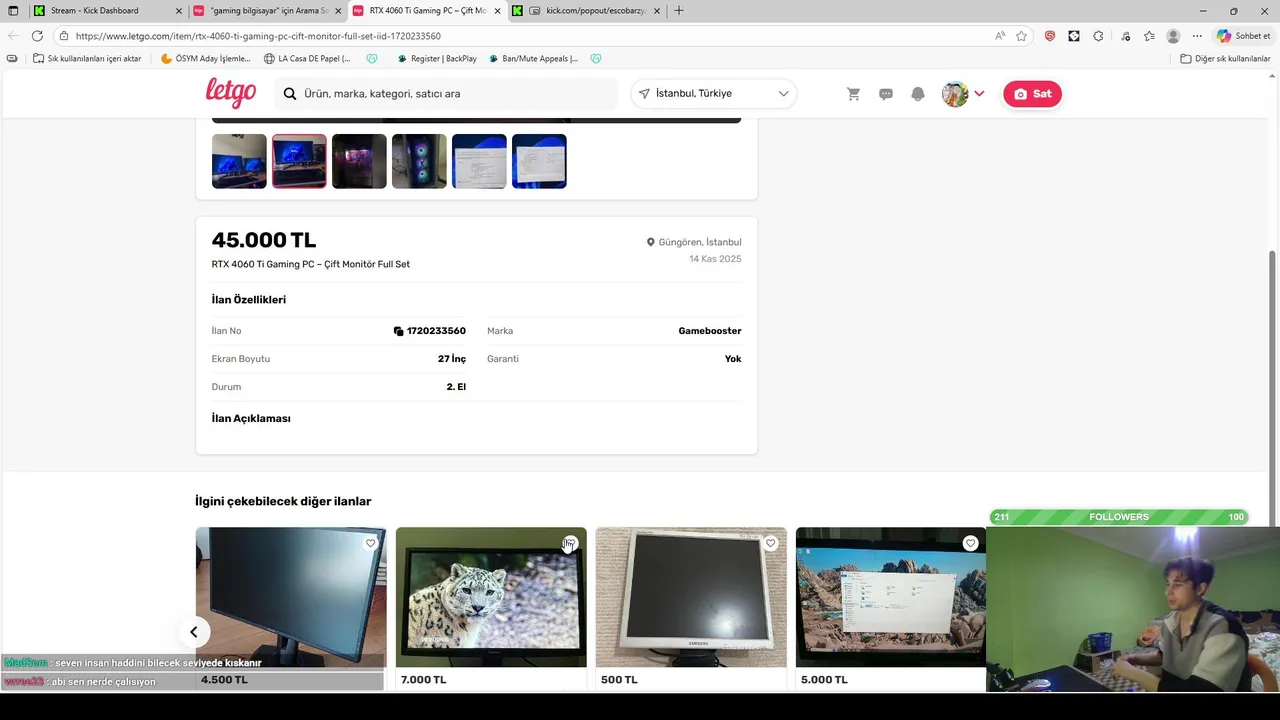Switch to "gaming bilgisayar" için Arama tab
Viewport: 1280px width, 720px height.
[268, 11]
